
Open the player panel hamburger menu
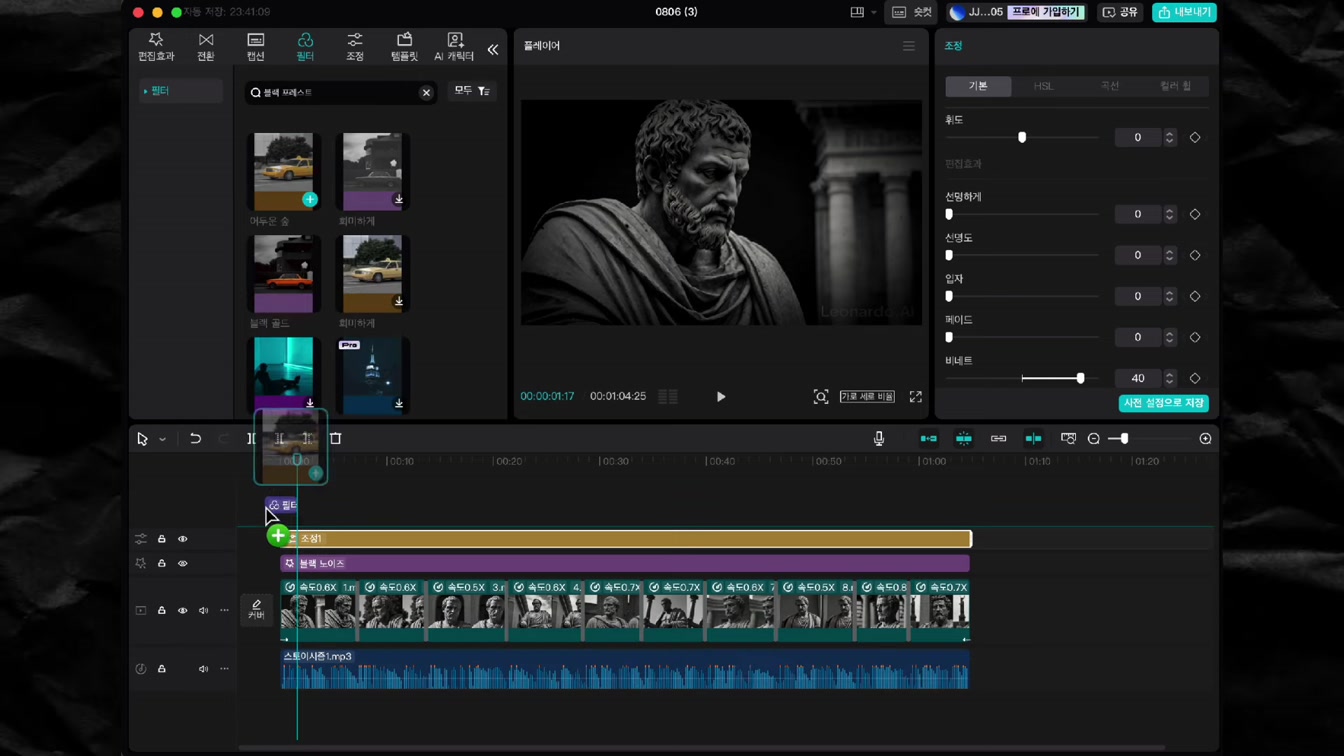tap(909, 46)
